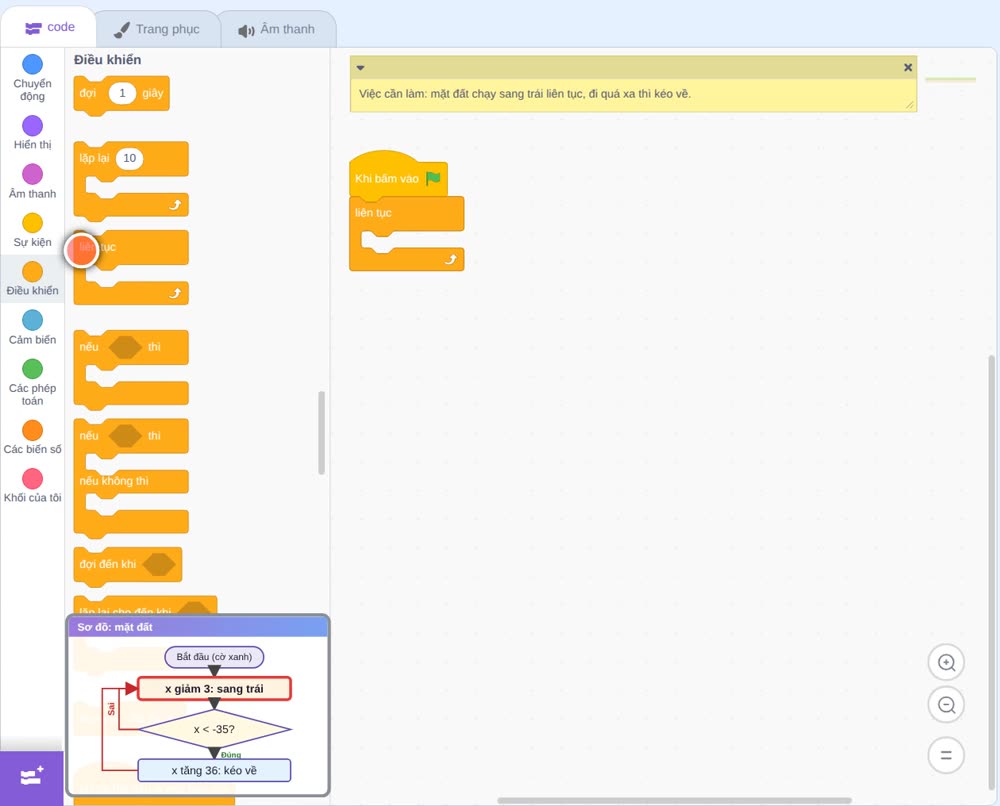Click the 'Bắt đầu (cờ xanh)' start node
This screenshot has height=806, width=1000.
[x=214, y=657]
